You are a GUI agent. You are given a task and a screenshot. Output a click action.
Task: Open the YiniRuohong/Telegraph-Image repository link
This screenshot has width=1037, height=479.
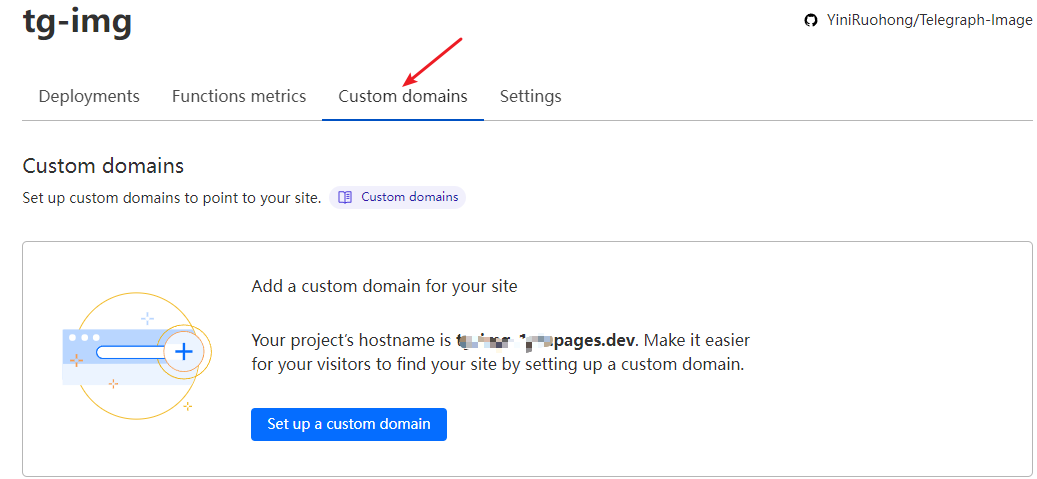pos(930,20)
